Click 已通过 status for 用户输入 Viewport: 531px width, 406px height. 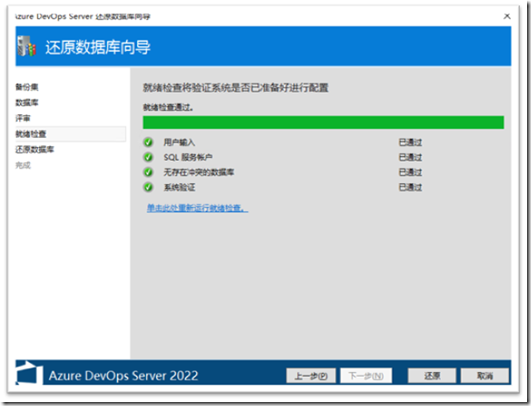click(x=410, y=142)
